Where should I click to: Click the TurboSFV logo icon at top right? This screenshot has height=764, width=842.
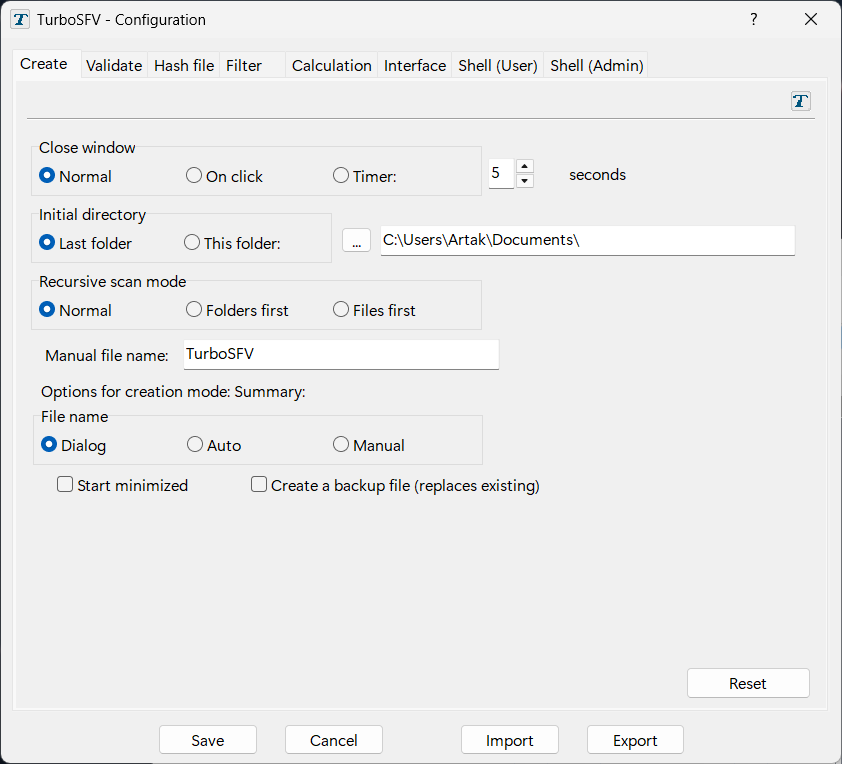800,101
